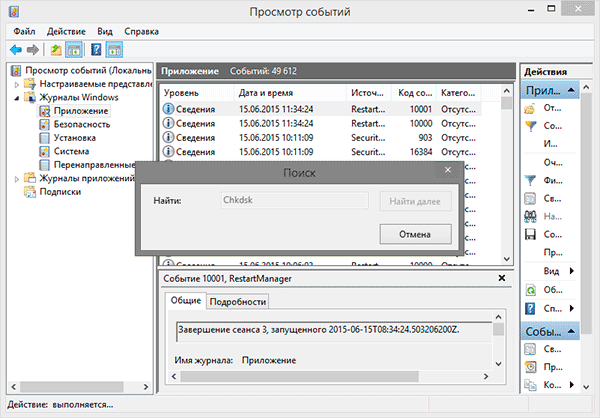This screenshot has width=600, height=418.
Task: Expand the Журналы приложений node
Action: coord(17,179)
